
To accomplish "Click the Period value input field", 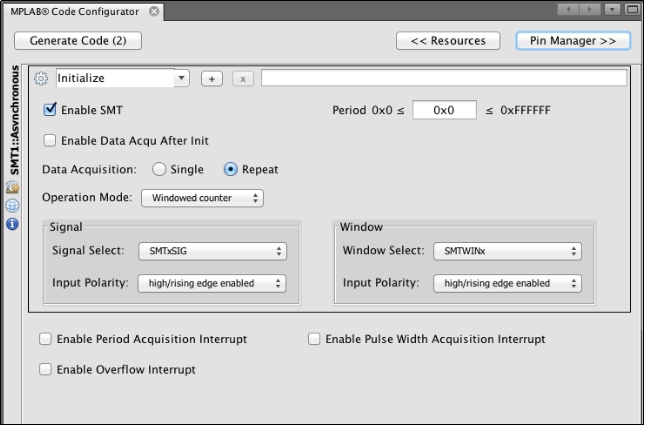I will [445, 110].
